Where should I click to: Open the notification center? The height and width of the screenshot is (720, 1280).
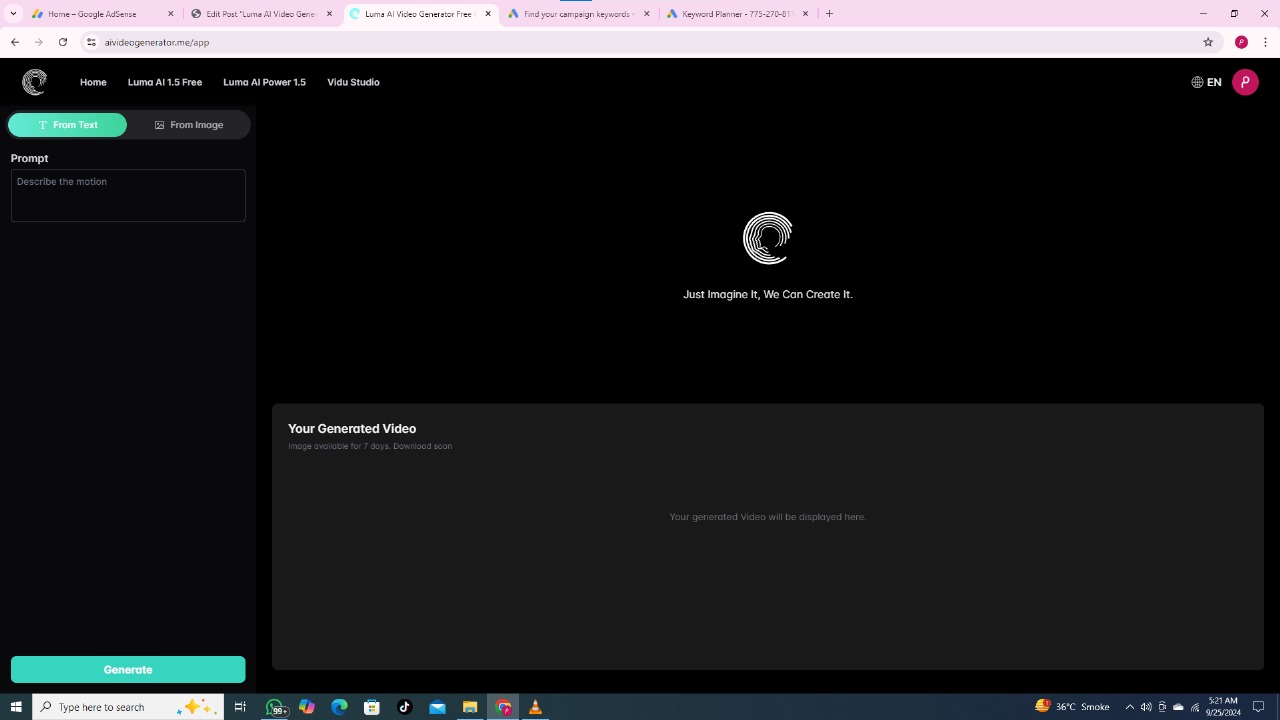[1259, 707]
